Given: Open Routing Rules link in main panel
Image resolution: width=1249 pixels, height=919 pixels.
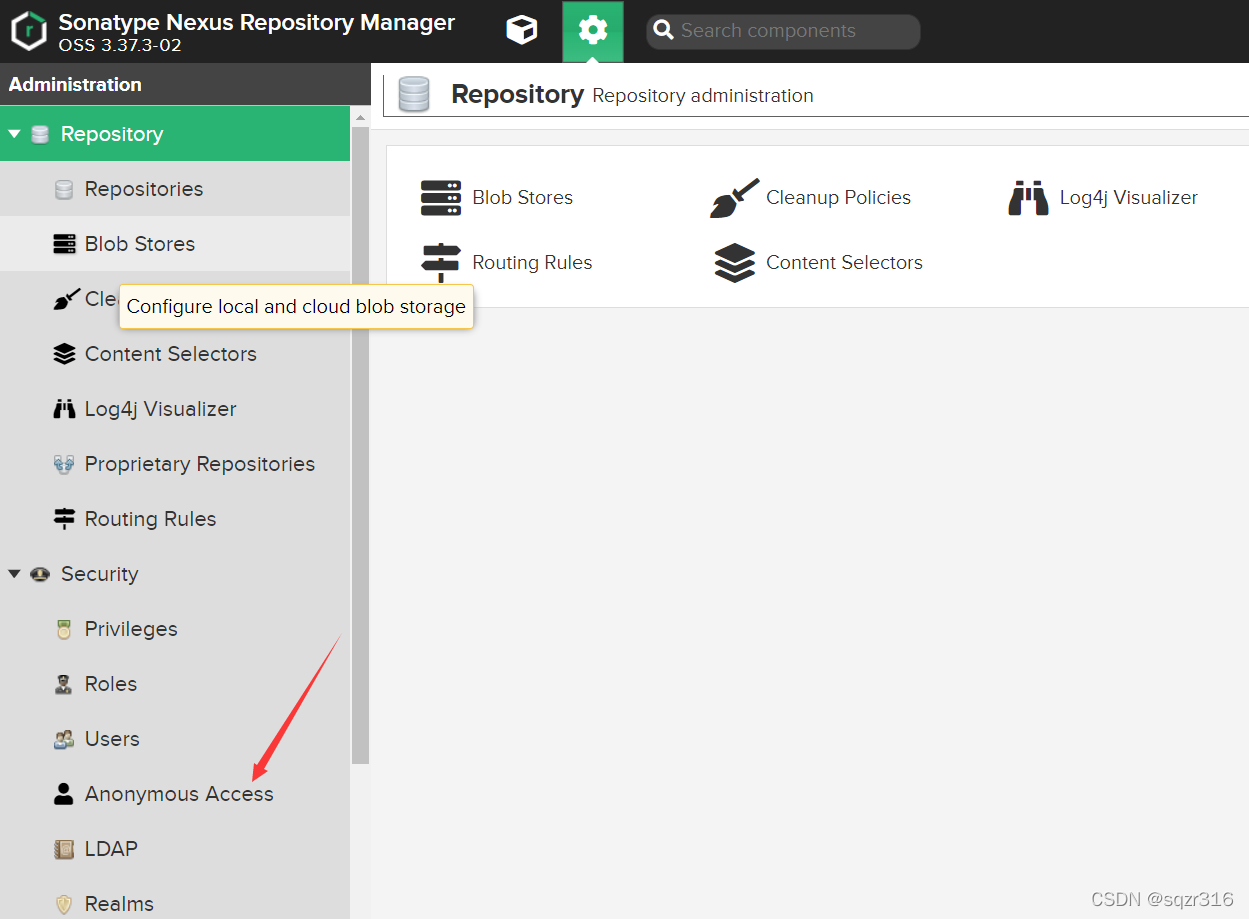Looking at the screenshot, I should point(532,263).
